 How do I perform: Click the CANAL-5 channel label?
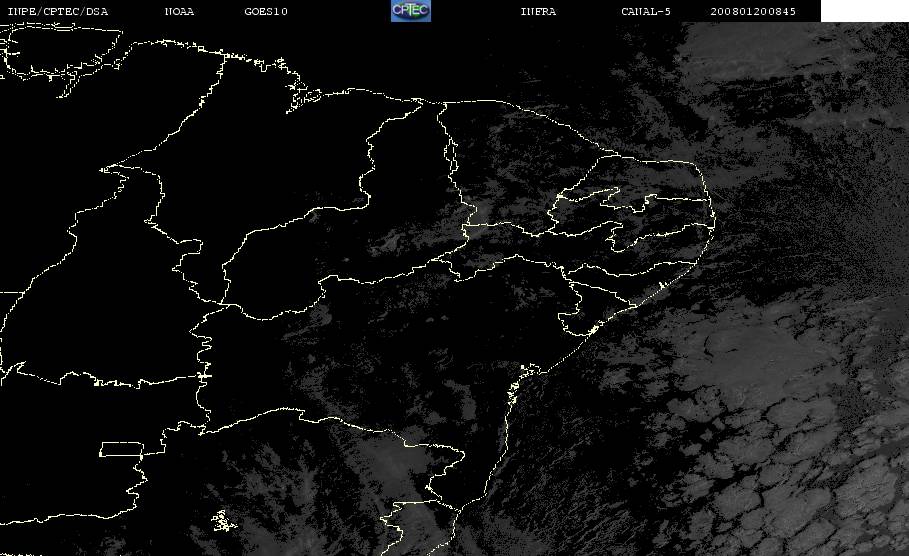(x=646, y=12)
